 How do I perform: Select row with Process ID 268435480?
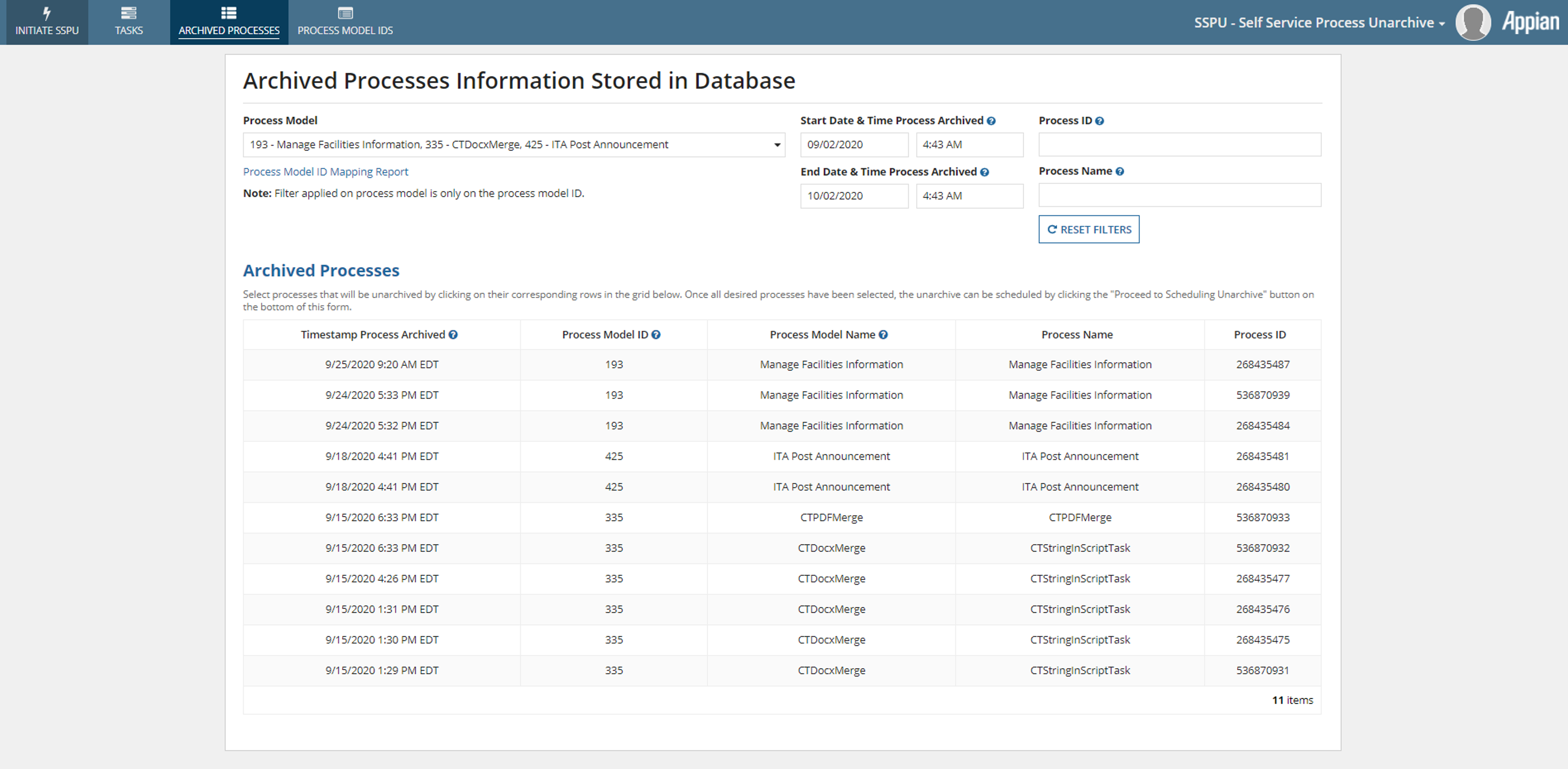click(782, 487)
